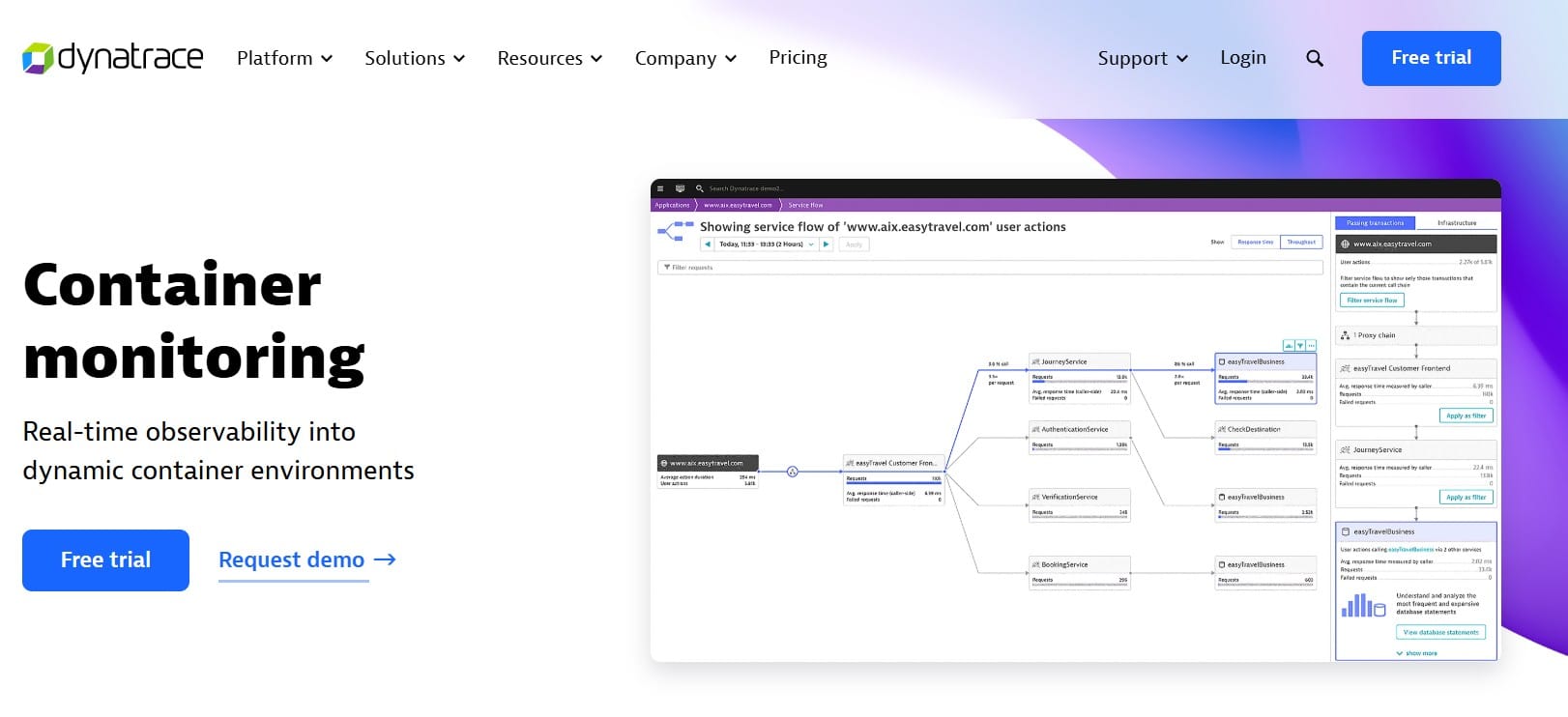Click the filter icon on the easyTravelBusiness node

point(1299,345)
